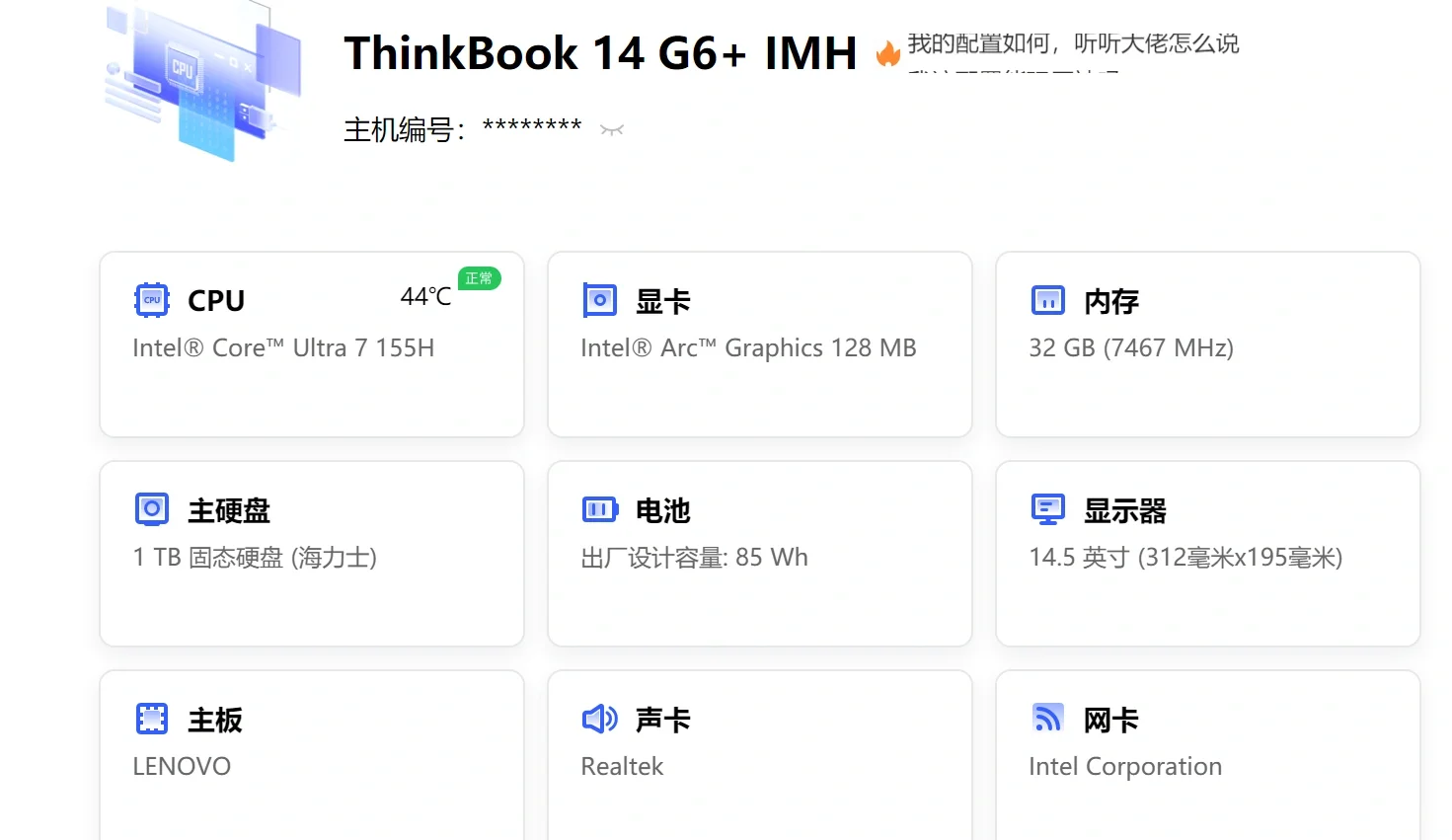This screenshot has height=840, width=1452.
Task: Click the 声卡 card heading
Action: pyautogui.click(x=663, y=720)
